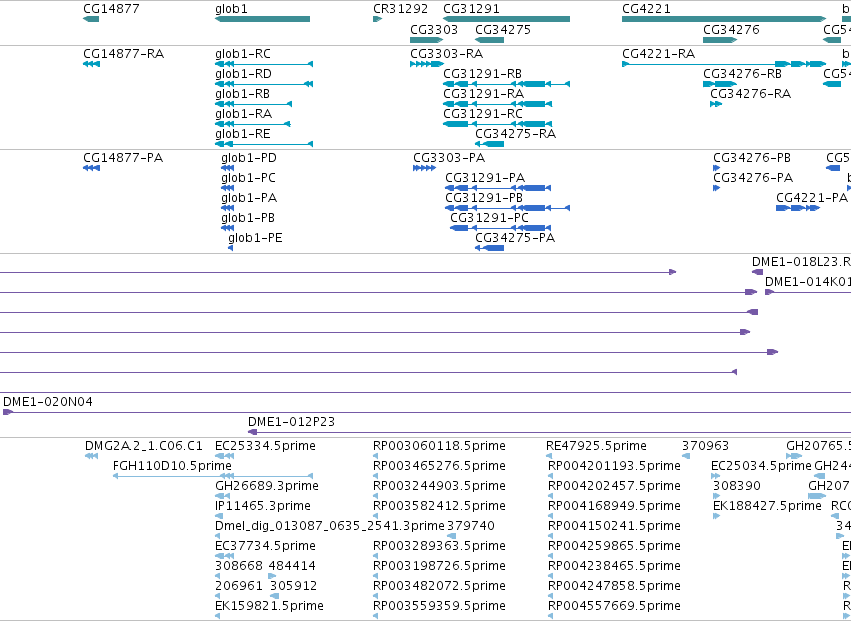Open EST RP003559359.5prime
851x621 pixels.
376,616
